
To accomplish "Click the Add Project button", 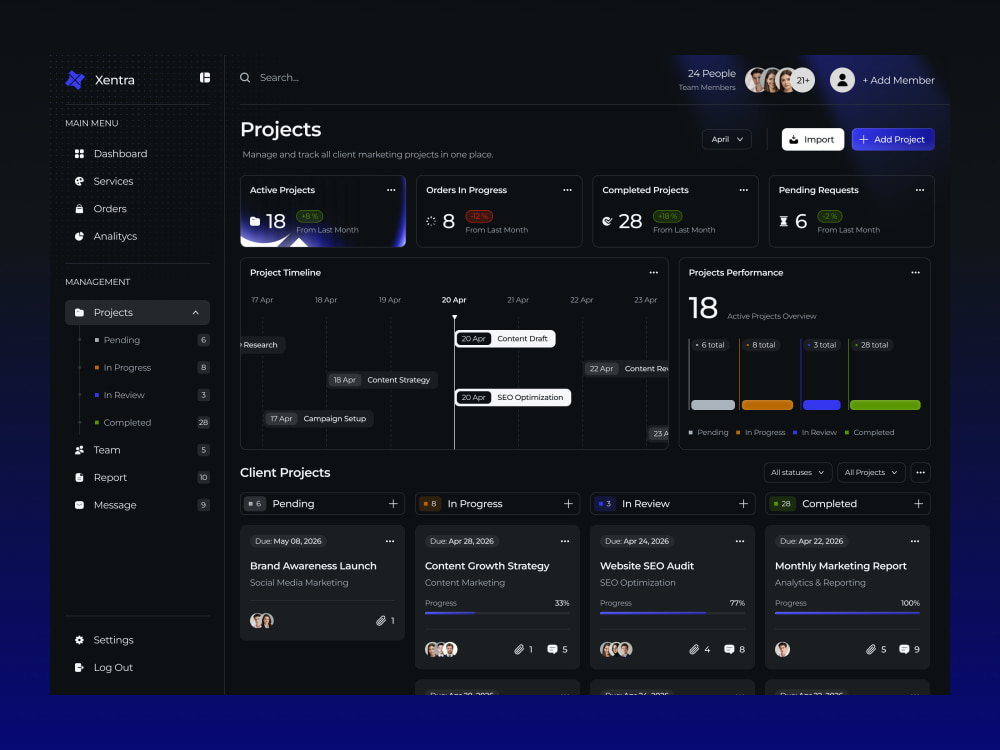I will tap(893, 139).
